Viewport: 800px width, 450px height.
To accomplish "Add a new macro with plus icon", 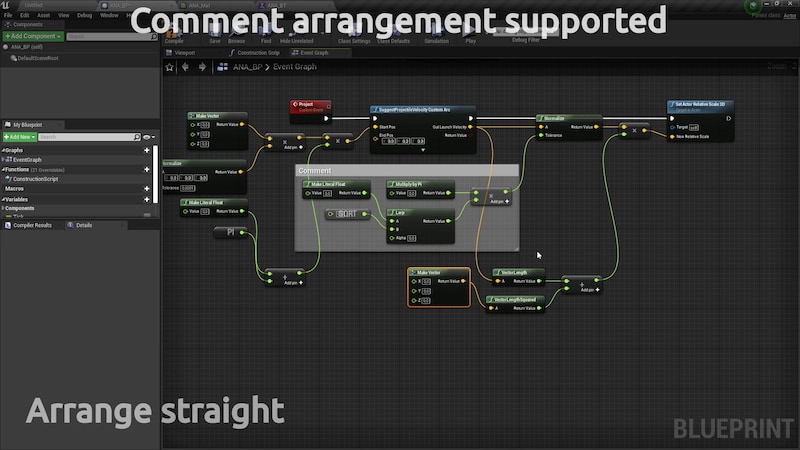I will pos(147,189).
